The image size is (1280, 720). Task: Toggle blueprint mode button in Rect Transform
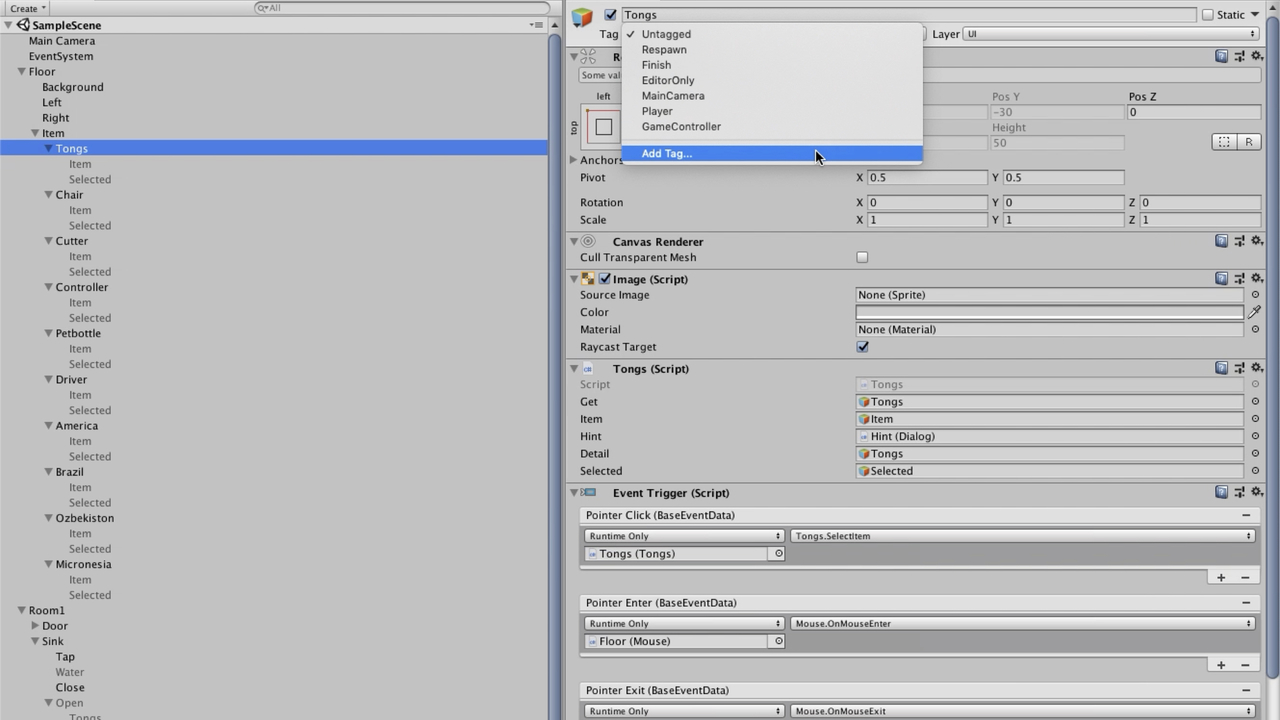[1224, 142]
